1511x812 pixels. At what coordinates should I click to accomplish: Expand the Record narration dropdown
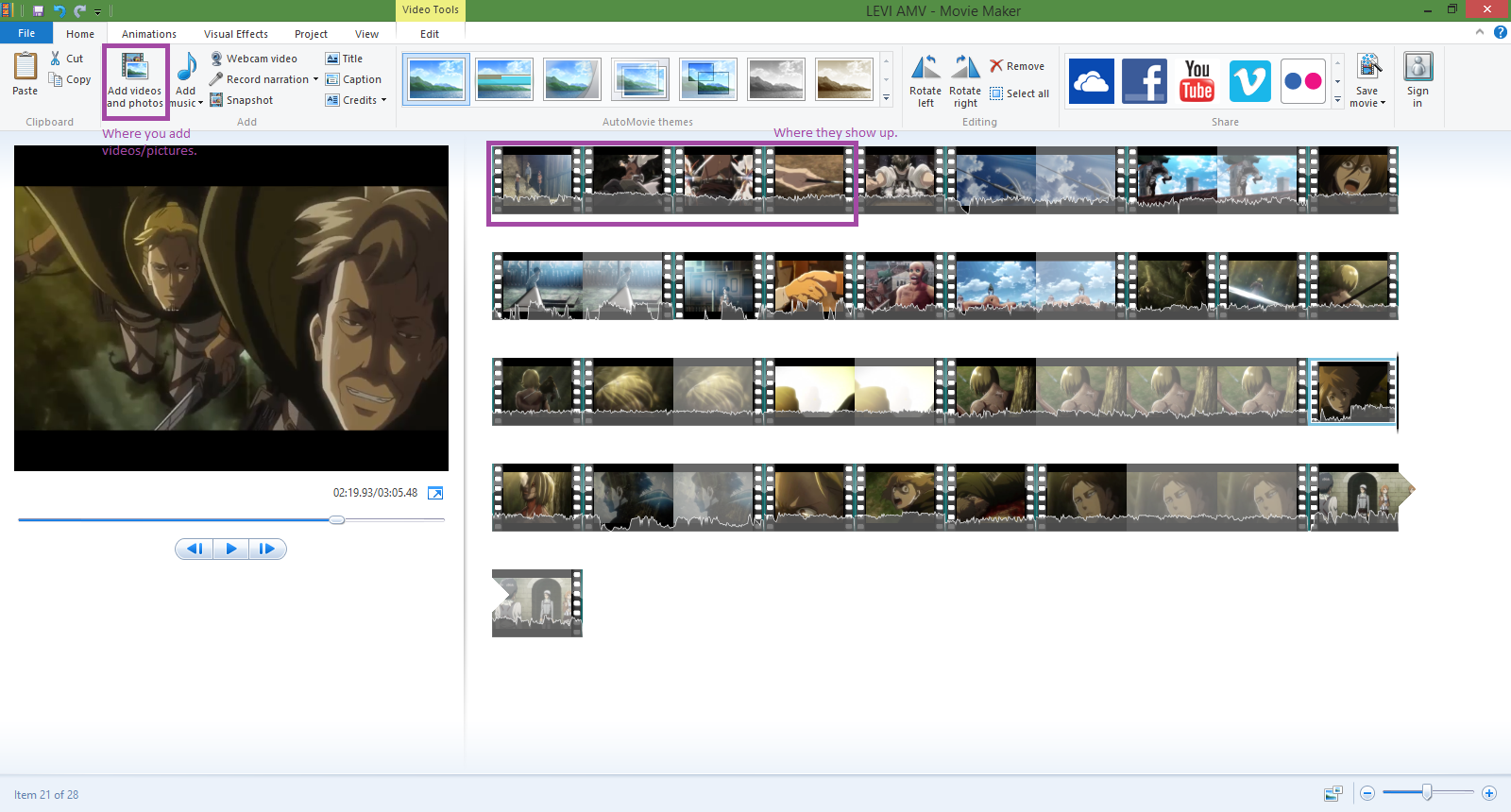(315, 79)
